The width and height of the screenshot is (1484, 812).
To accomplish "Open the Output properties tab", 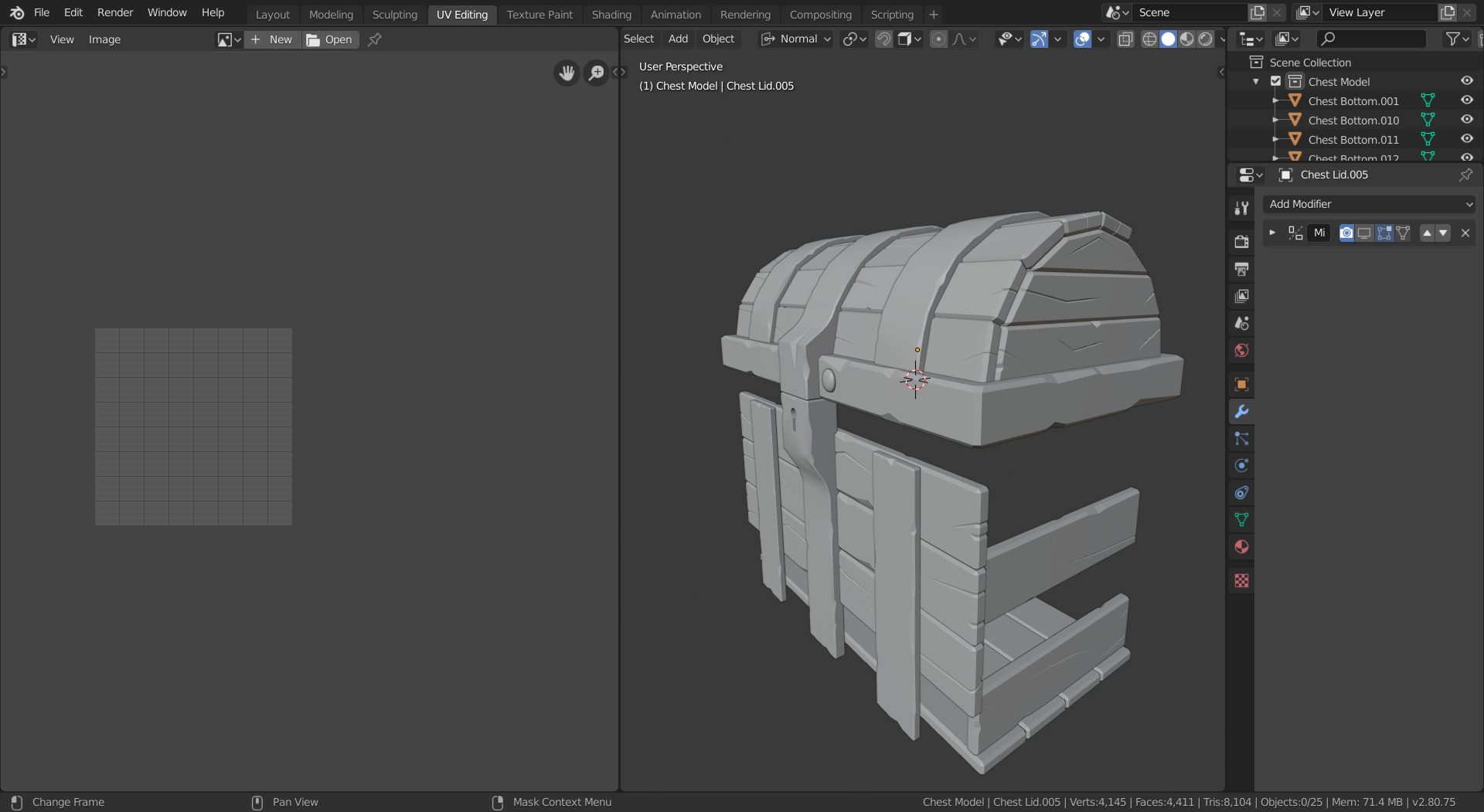I will (1241, 270).
